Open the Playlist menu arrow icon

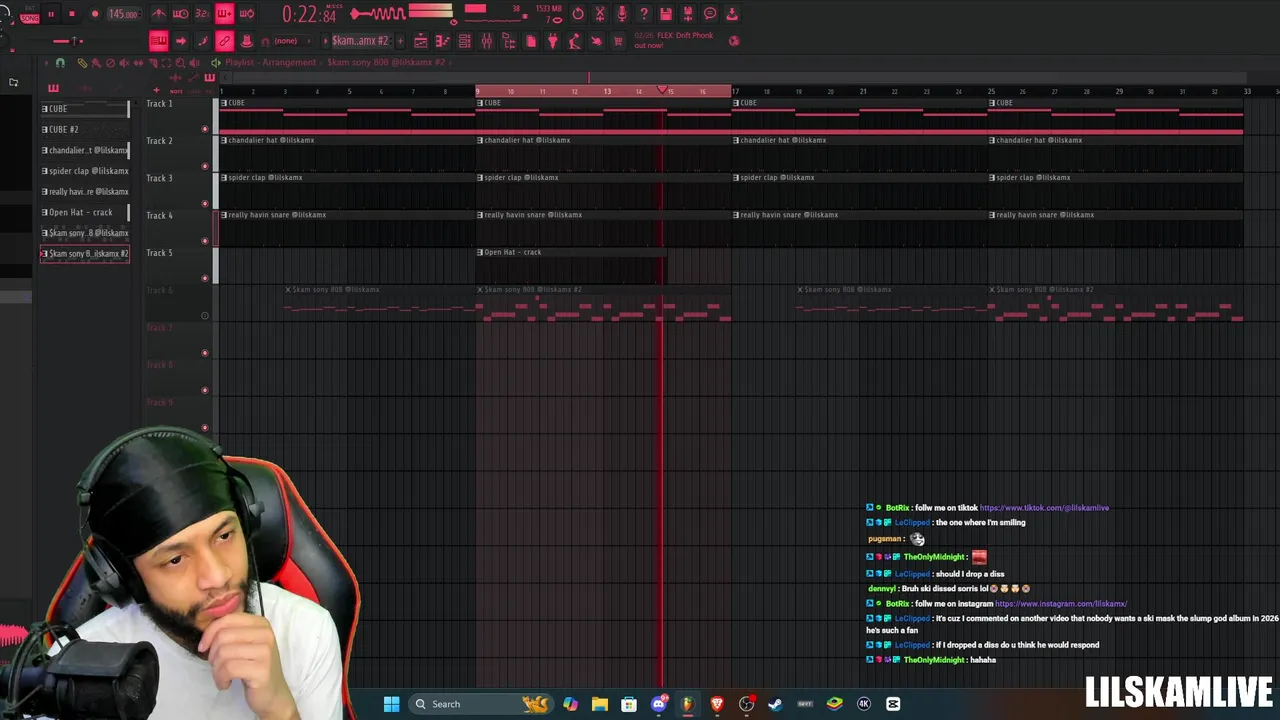click(47, 63)
